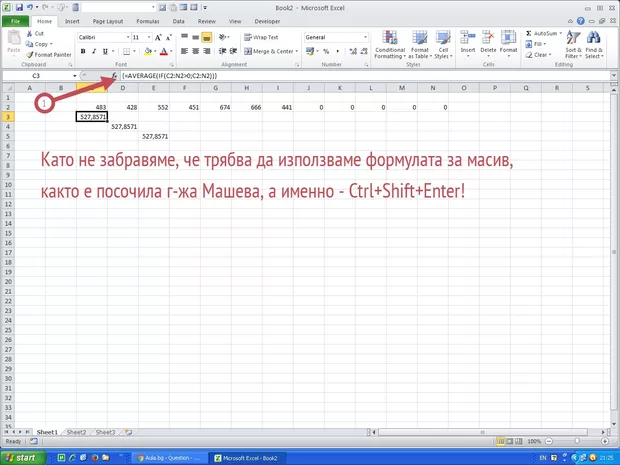Activate the Format Painter brush
This screenshot has height=465, width=620.
[x=30, y=55]
